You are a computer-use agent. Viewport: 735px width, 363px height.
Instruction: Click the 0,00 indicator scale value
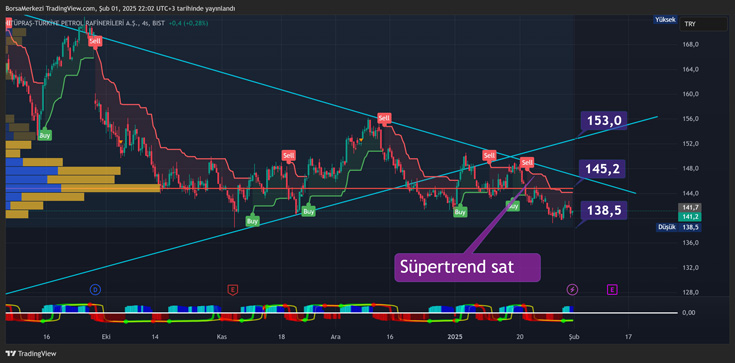point(690,313)
